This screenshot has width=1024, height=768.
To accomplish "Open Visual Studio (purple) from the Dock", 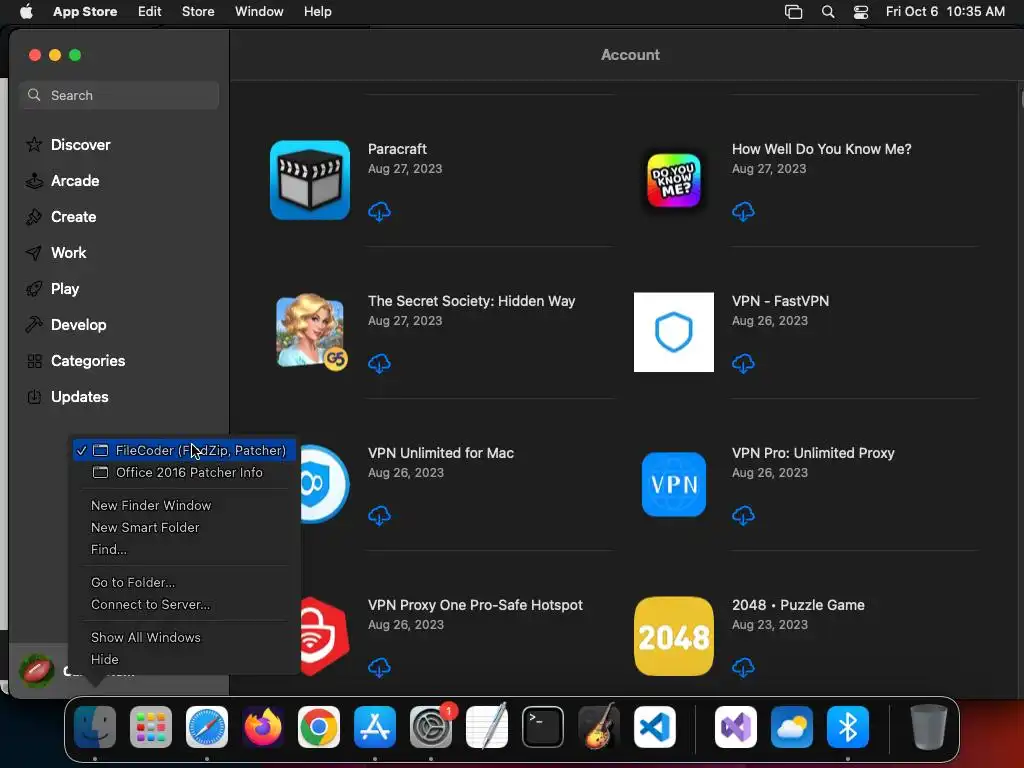I will point(736,727).
